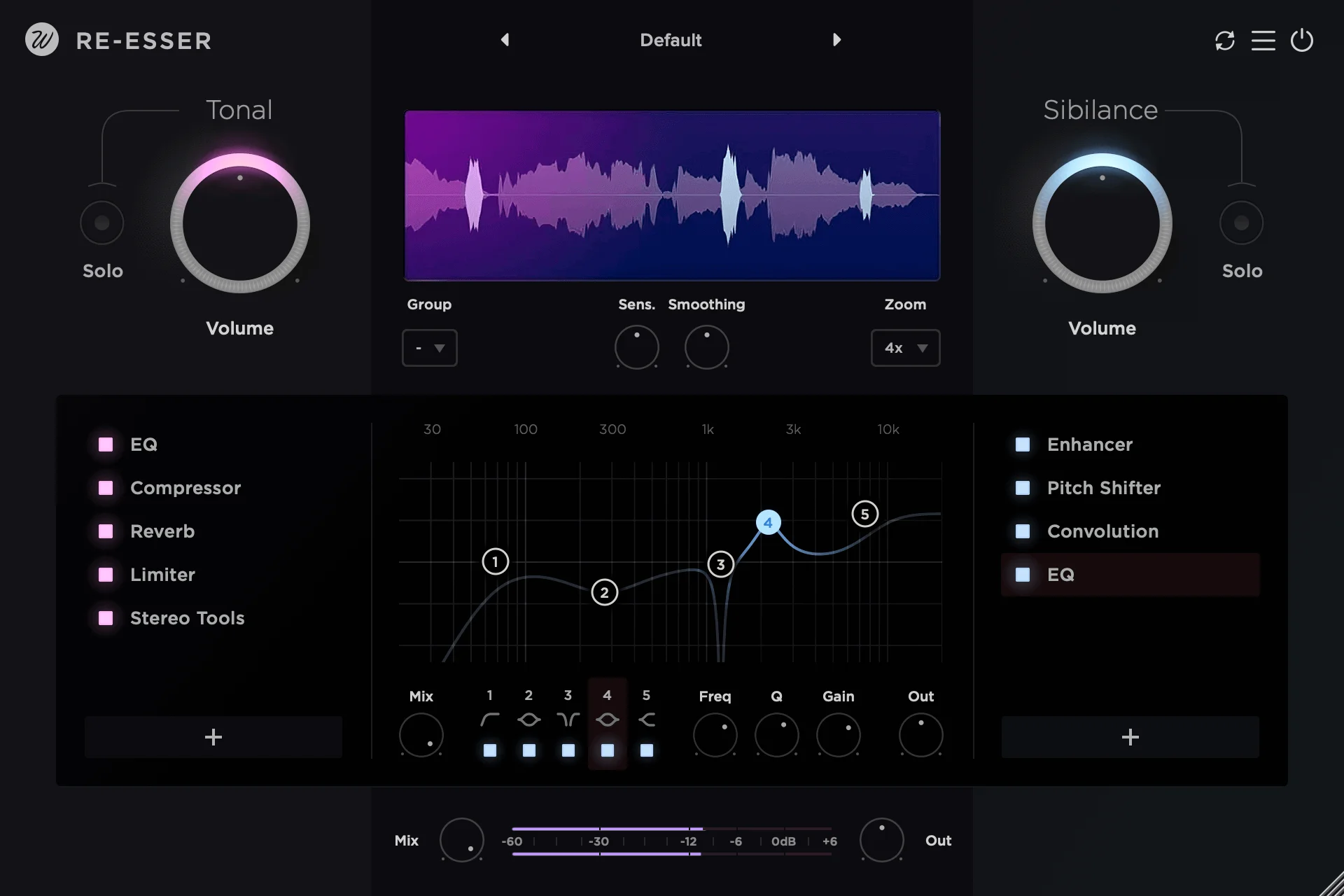Open the Group dropdown
Viewport: 1344px width, 896px height.
(x=429, y=348)
